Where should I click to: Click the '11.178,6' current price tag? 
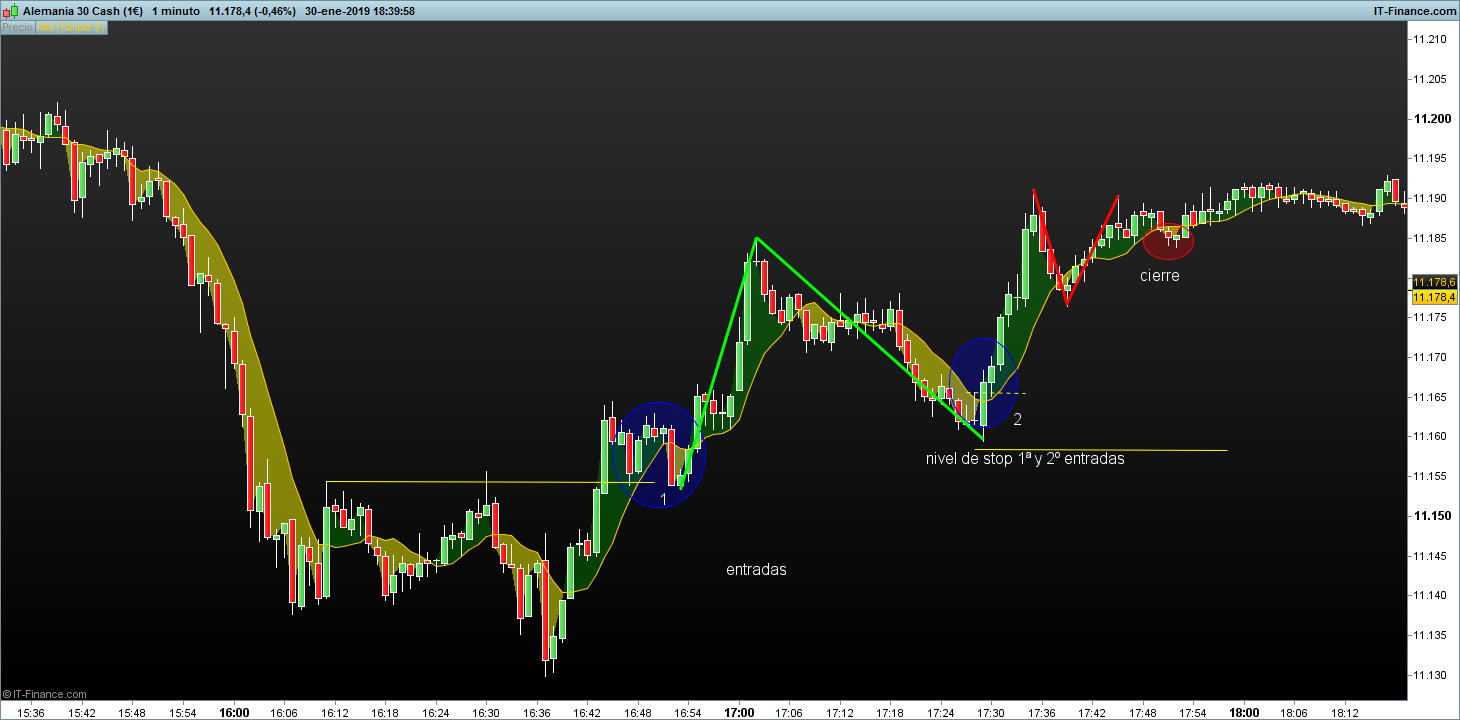[x=1433, y=283]
